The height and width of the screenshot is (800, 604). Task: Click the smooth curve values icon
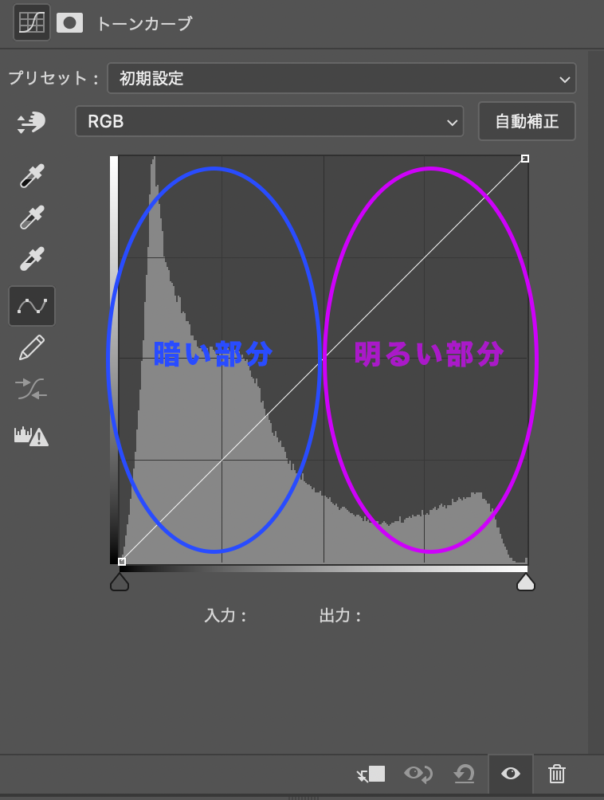tap(31, 389)
